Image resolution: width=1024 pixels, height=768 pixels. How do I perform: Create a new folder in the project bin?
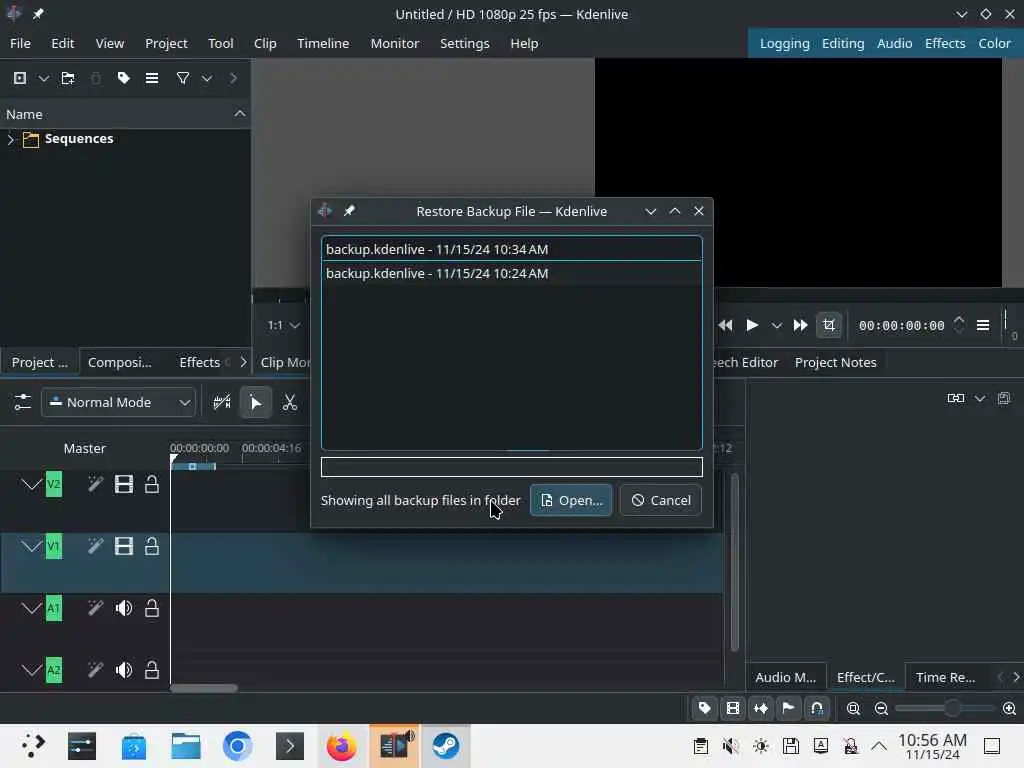coord(68,78)
